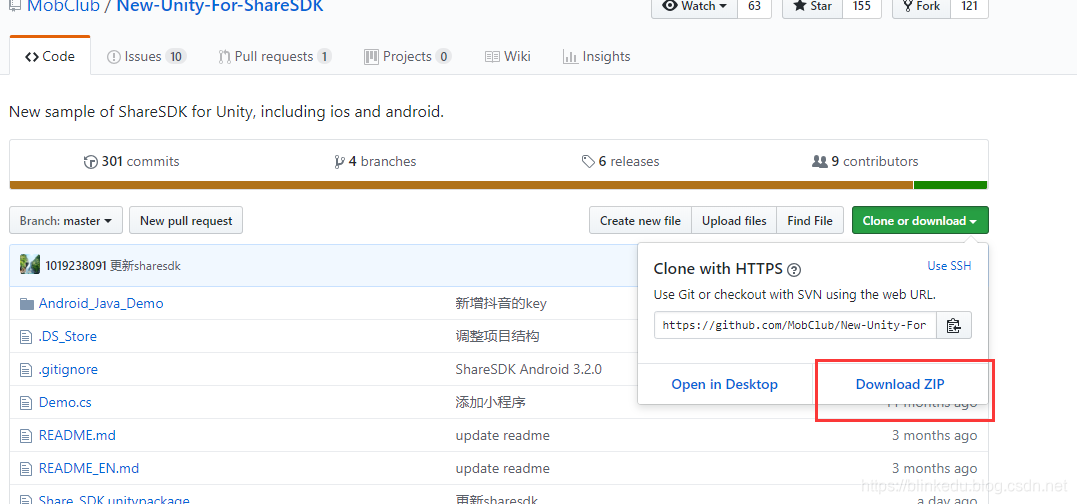Open the README_EN.md file
Viewport: 1077px width, 504px height.
(x=89, y=468)
